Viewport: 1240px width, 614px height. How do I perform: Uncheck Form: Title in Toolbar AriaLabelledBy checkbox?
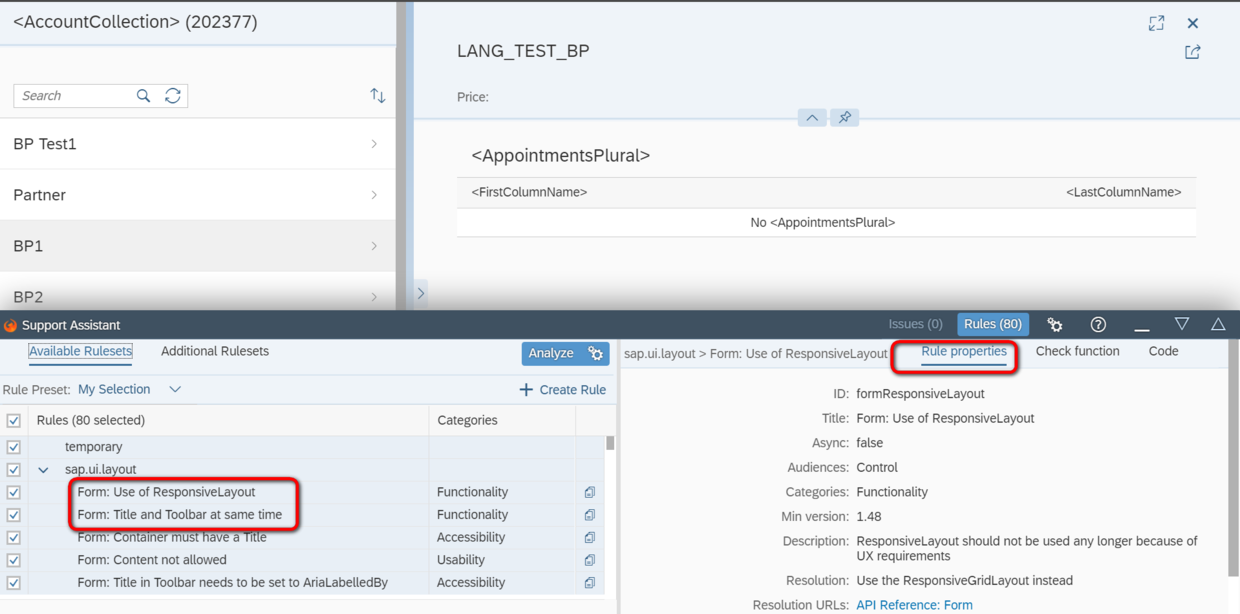pyautogui.click(x=14, y=583)
